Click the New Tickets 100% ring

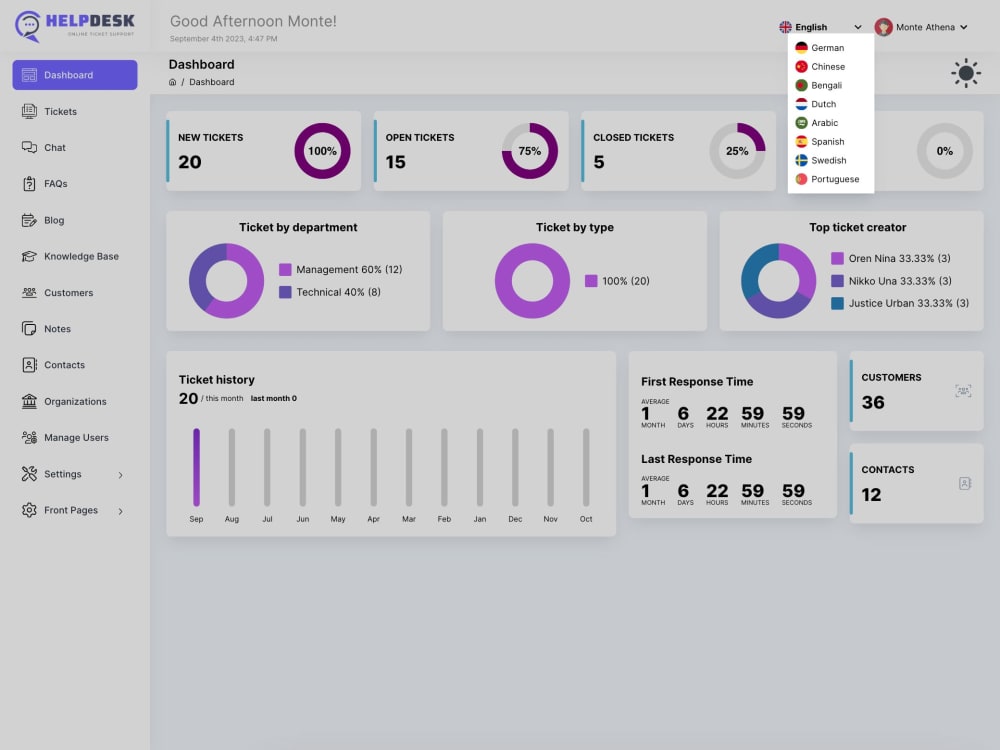pyautogui.click(x=322, y=151)
